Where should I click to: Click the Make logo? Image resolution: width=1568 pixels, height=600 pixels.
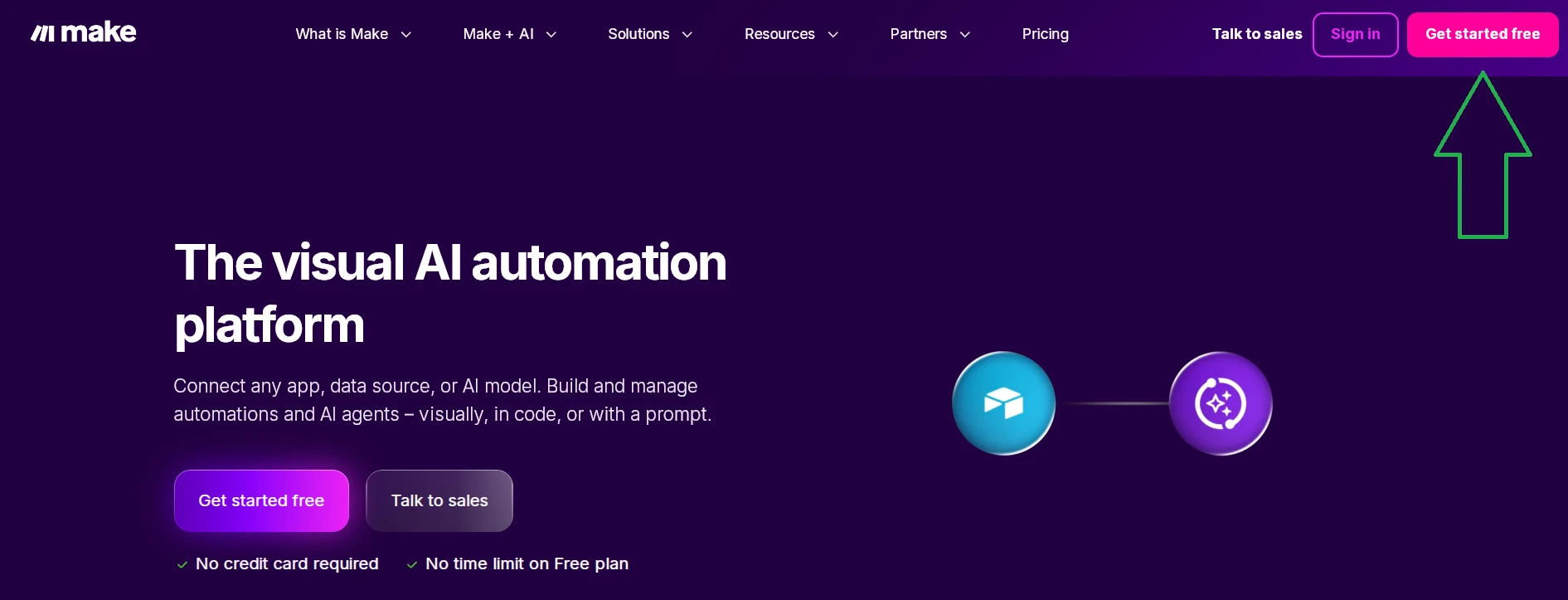[x=84, y=32]
